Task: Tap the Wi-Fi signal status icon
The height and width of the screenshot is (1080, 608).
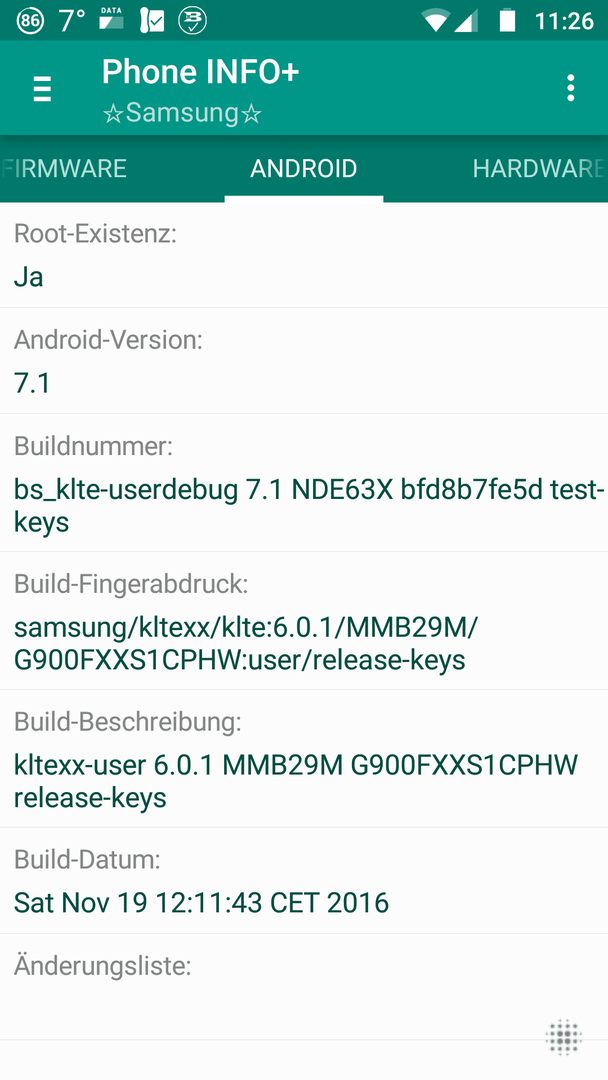Action: (x=435, y=21)
